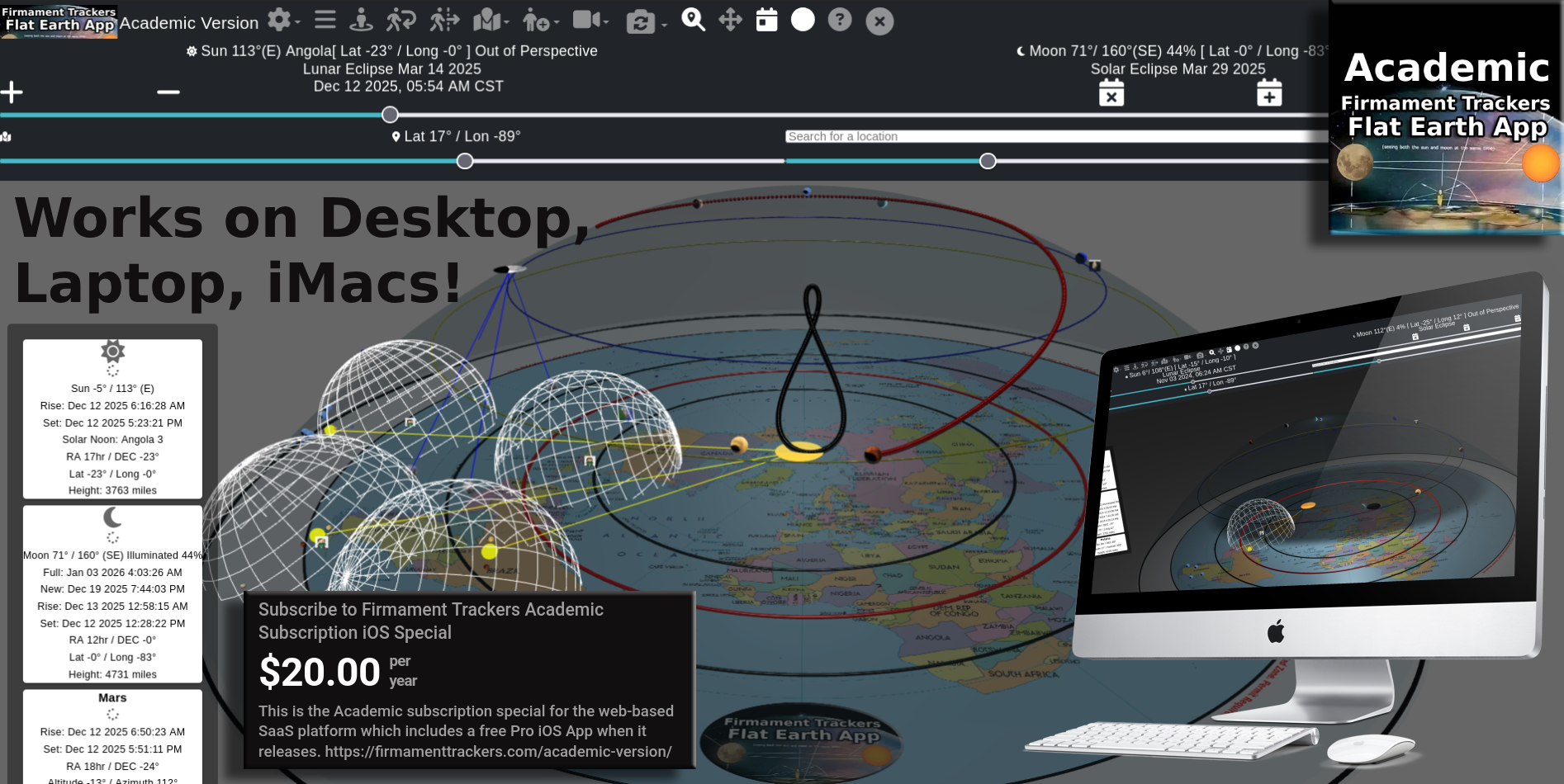Open the settings gear dropdown

282,20
